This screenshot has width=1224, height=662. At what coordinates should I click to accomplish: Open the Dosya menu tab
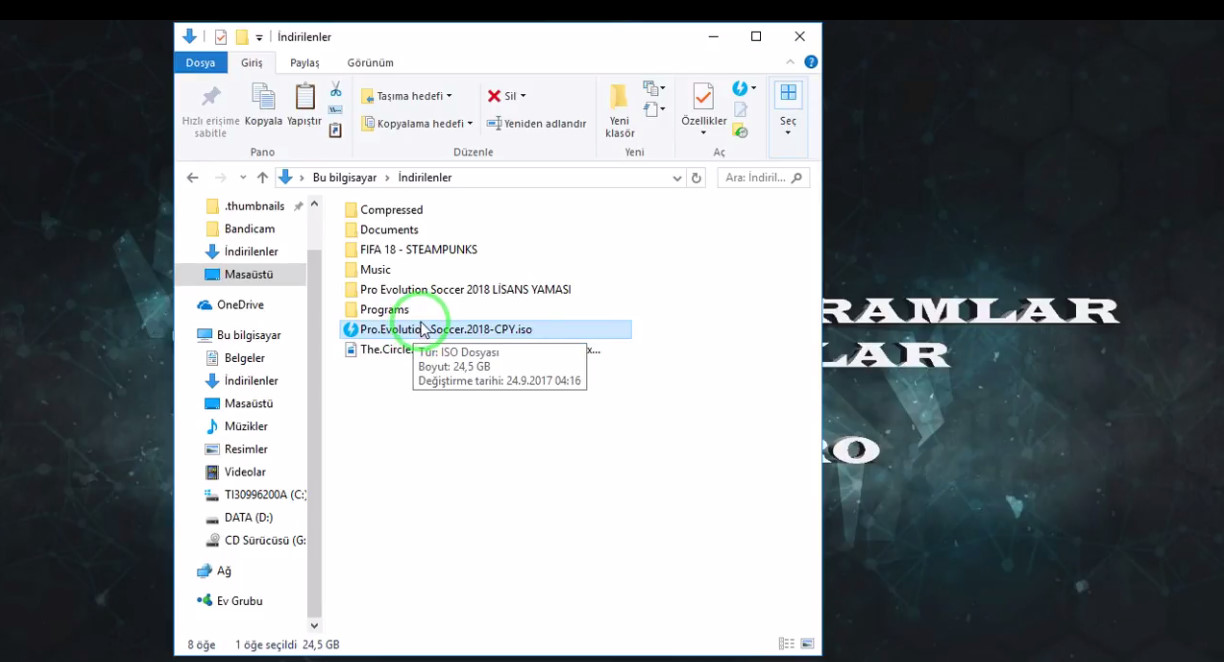(200, 62)
